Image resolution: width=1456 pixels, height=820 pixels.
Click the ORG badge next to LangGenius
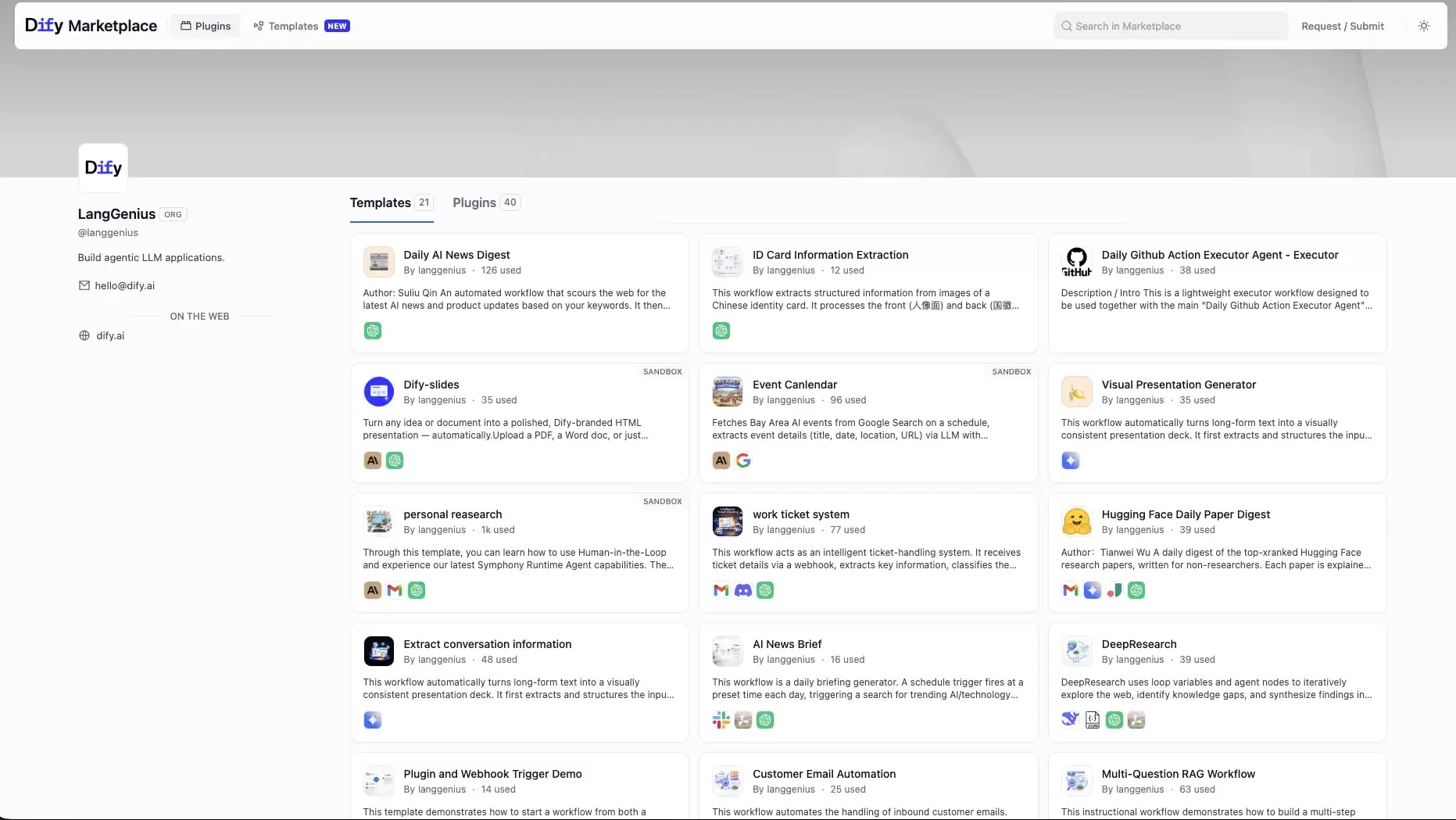(173, 214)
